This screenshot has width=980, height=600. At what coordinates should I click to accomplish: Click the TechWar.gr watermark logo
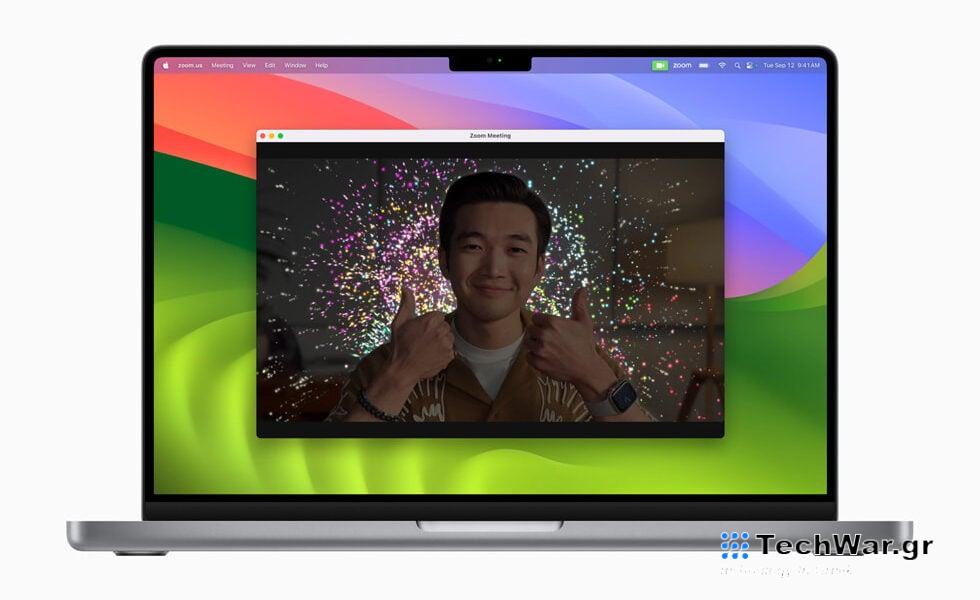(826, 546)
